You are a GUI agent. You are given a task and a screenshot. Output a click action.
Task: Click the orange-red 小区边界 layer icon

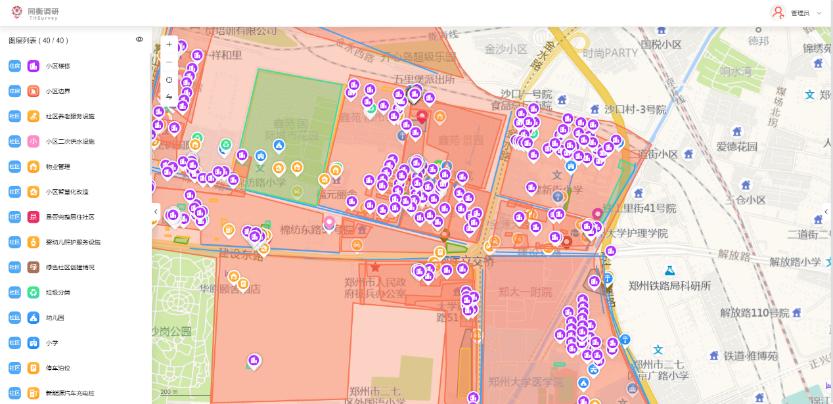[33, 91]
